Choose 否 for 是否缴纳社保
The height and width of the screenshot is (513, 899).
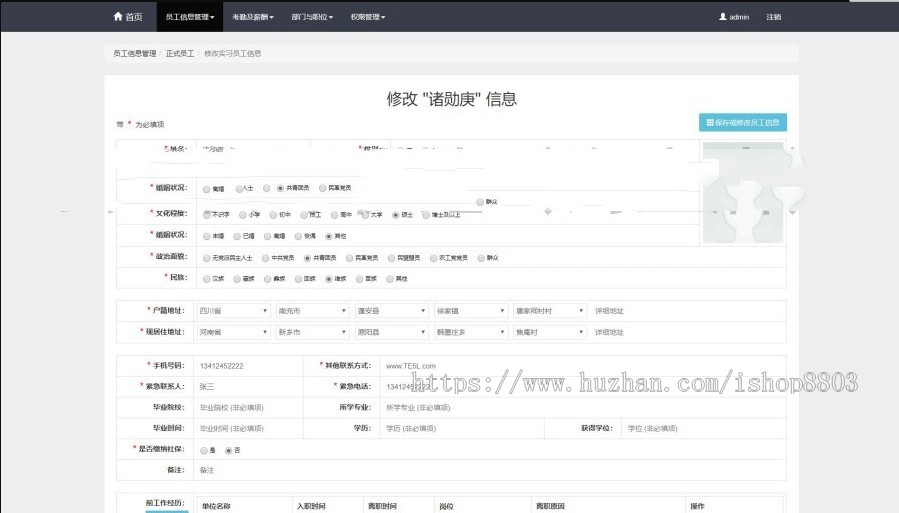(x=228, y=451)
